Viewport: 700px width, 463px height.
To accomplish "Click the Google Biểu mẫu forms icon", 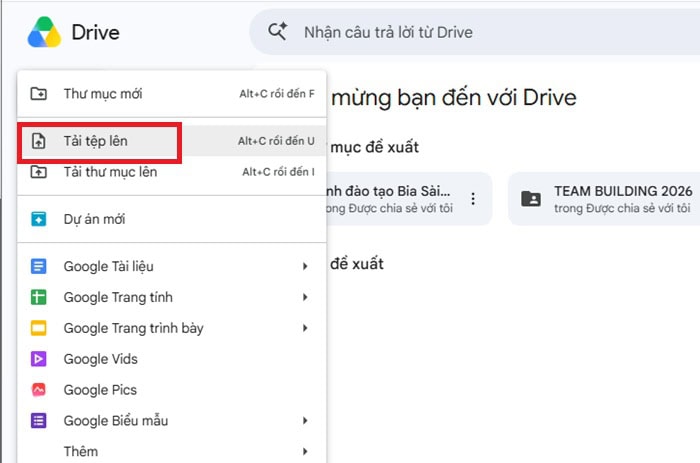I will (38, 421).
